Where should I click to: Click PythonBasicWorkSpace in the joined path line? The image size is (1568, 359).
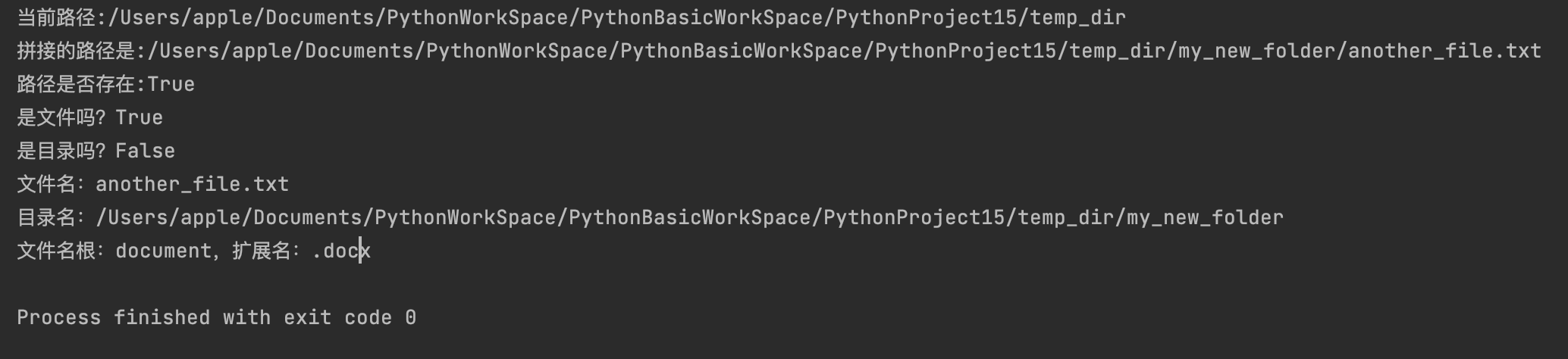742,51
